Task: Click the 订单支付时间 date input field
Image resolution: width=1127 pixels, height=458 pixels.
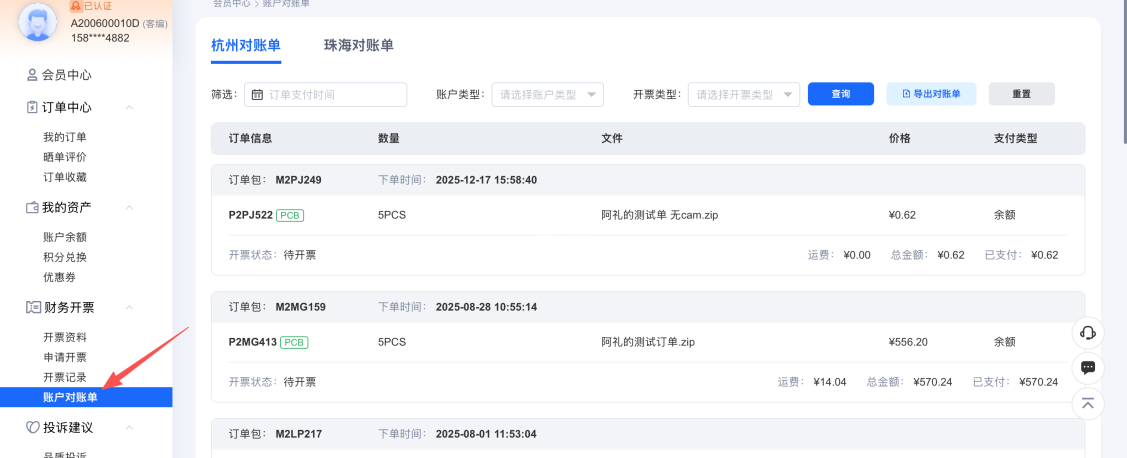Action: 335,95
